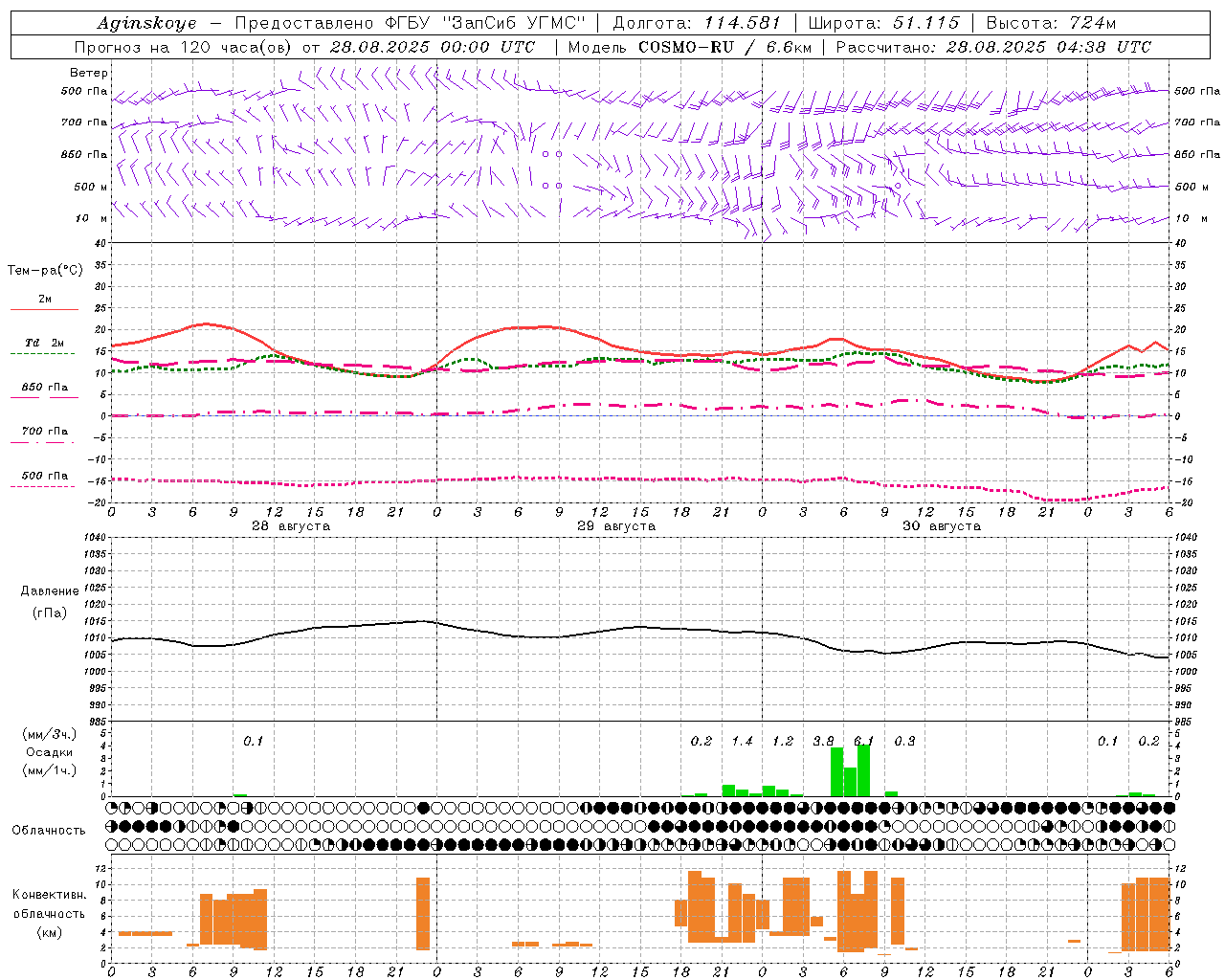Viewport: 1225px width, 980px height.
Task: Click the 1.4 precipitation total
Action: tap(742, 741)
